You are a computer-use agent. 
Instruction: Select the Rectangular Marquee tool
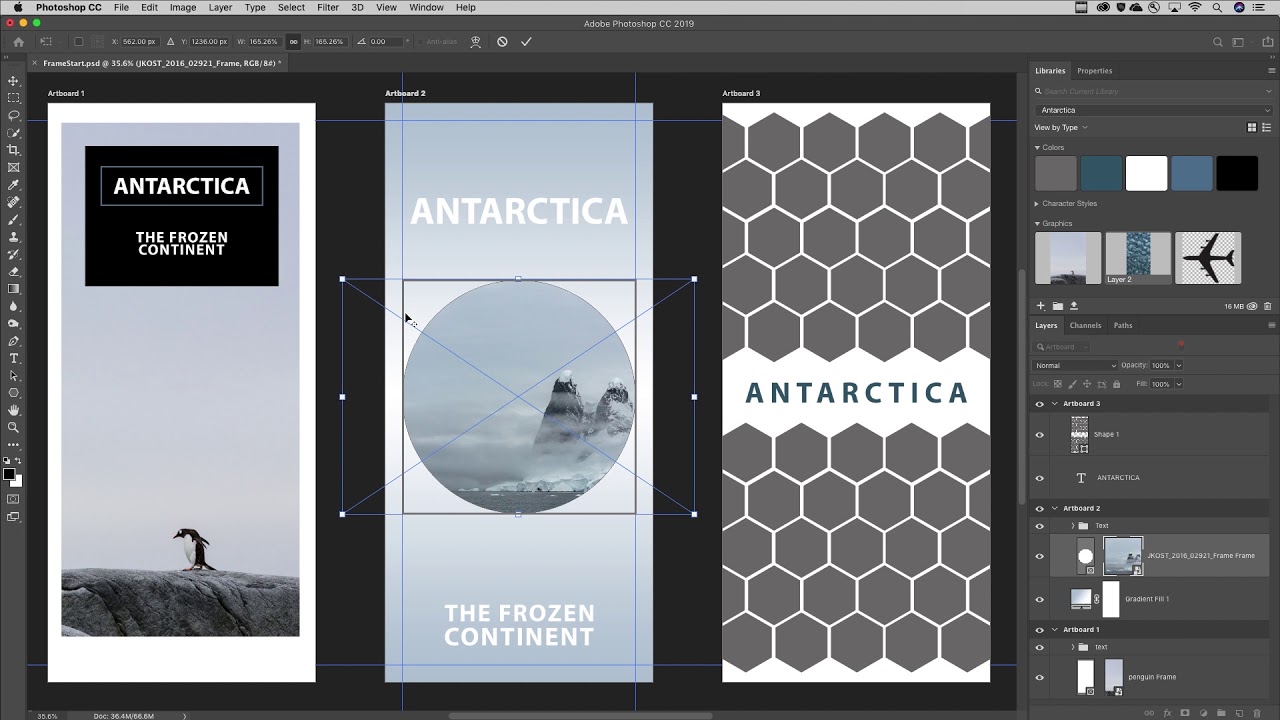13,98
